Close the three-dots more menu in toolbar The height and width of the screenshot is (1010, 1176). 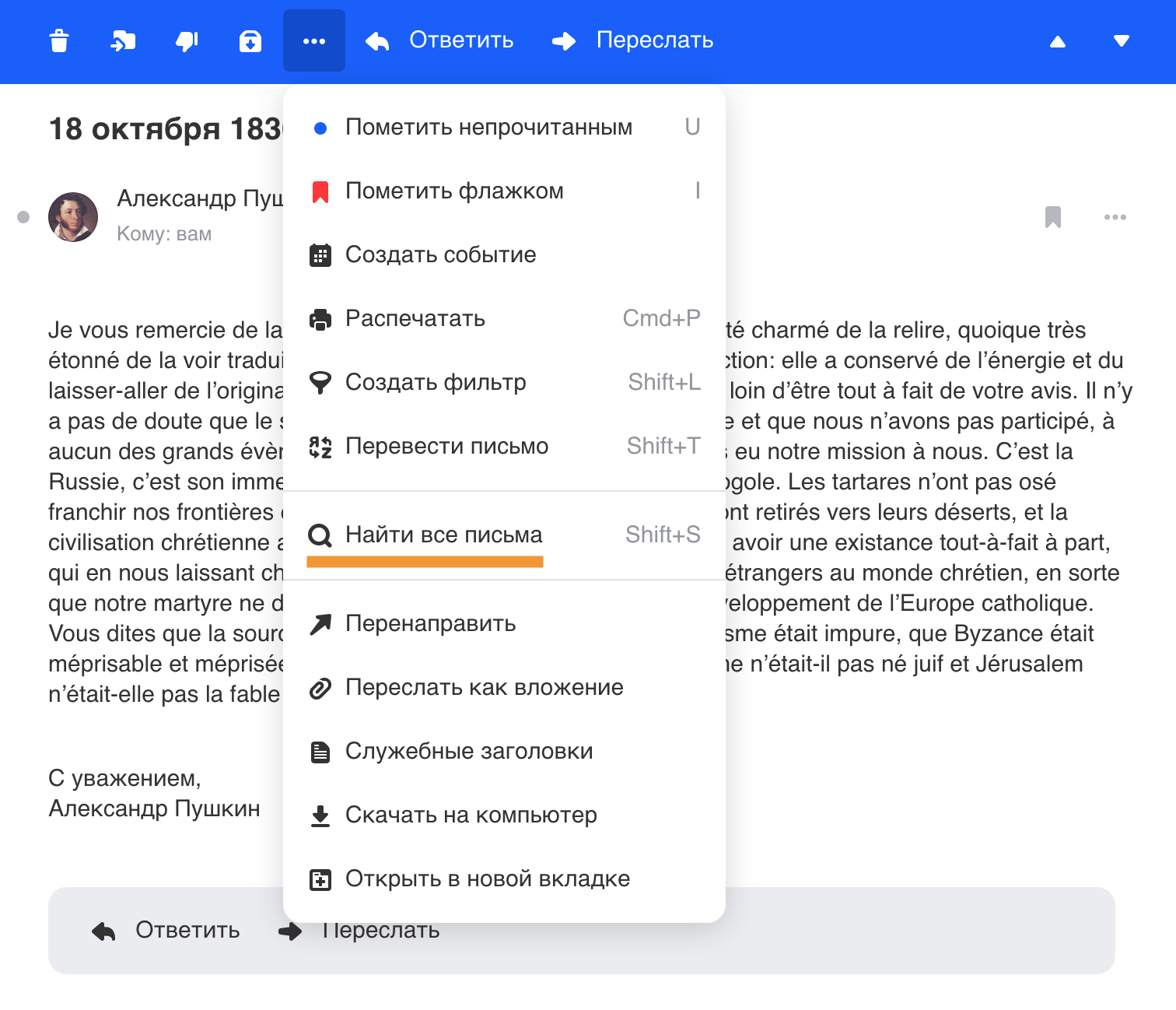coord(314,40)
